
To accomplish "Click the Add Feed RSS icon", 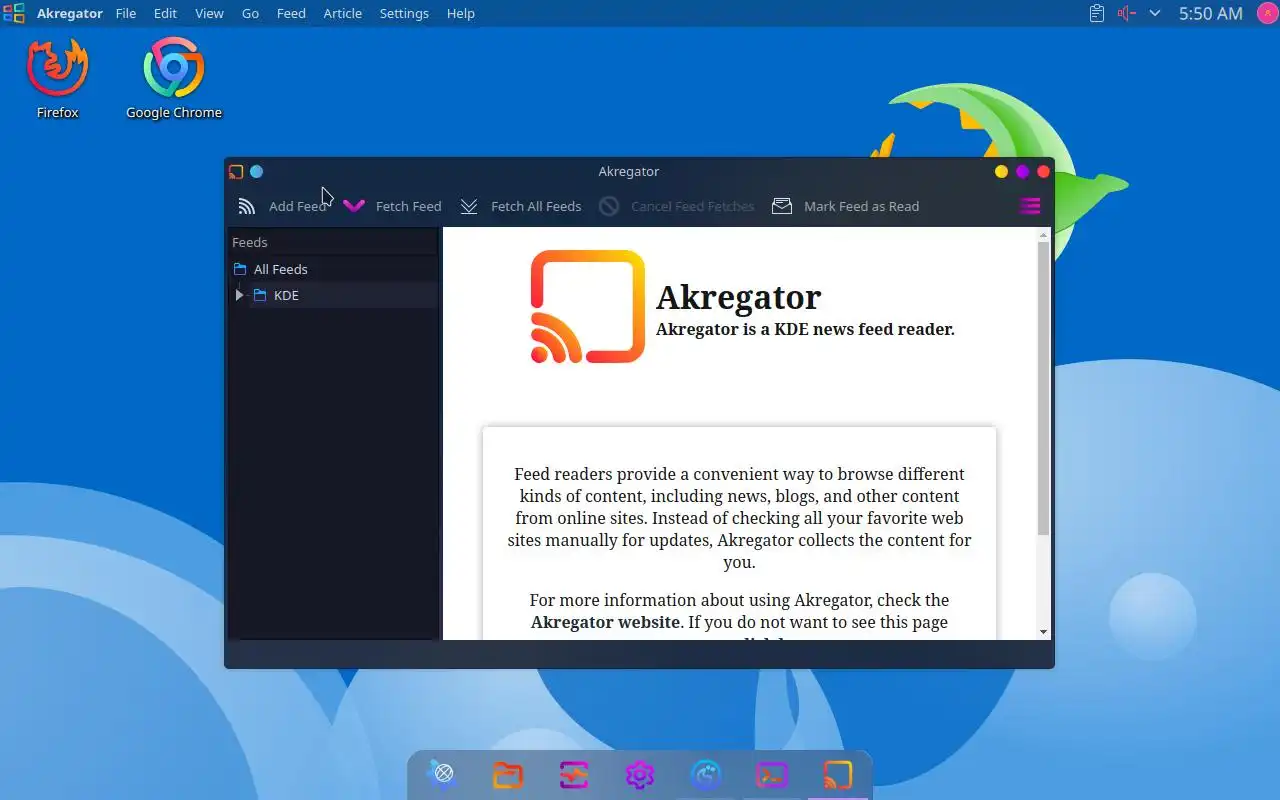I will tap(247, 206).
